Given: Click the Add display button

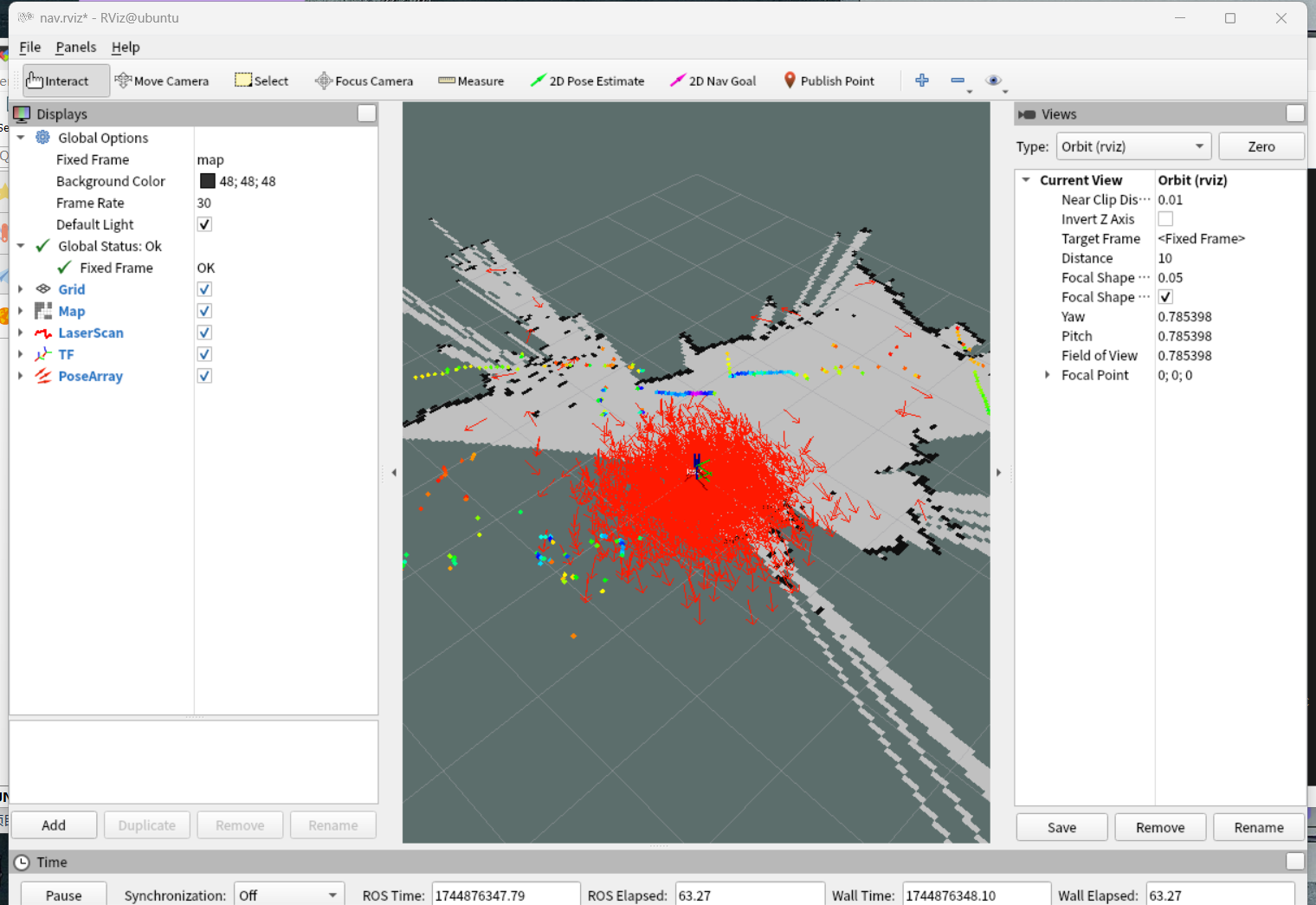Looking at the screenshot, I should point(54,825).
